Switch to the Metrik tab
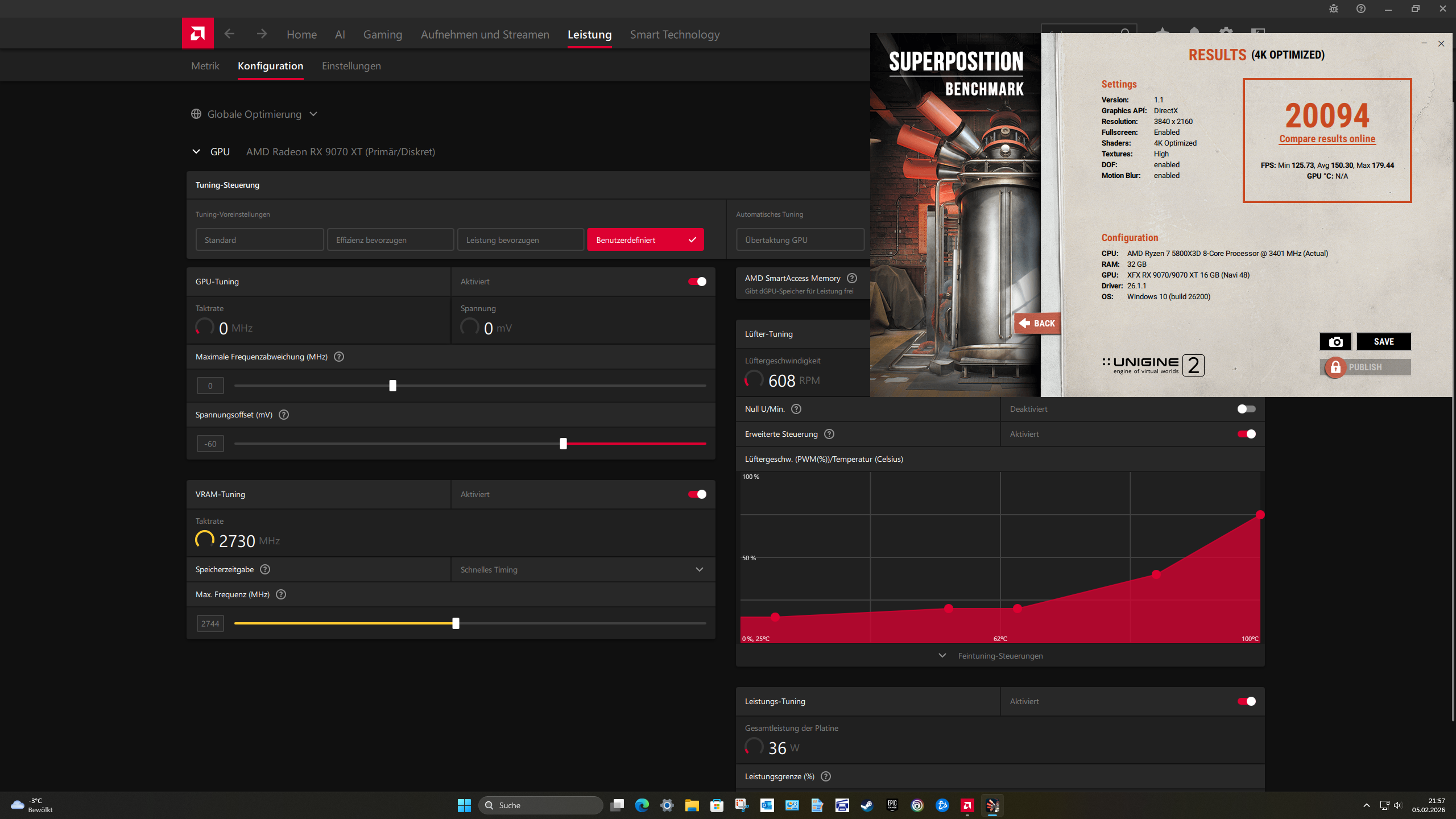1456x819 pixels. 205,66
